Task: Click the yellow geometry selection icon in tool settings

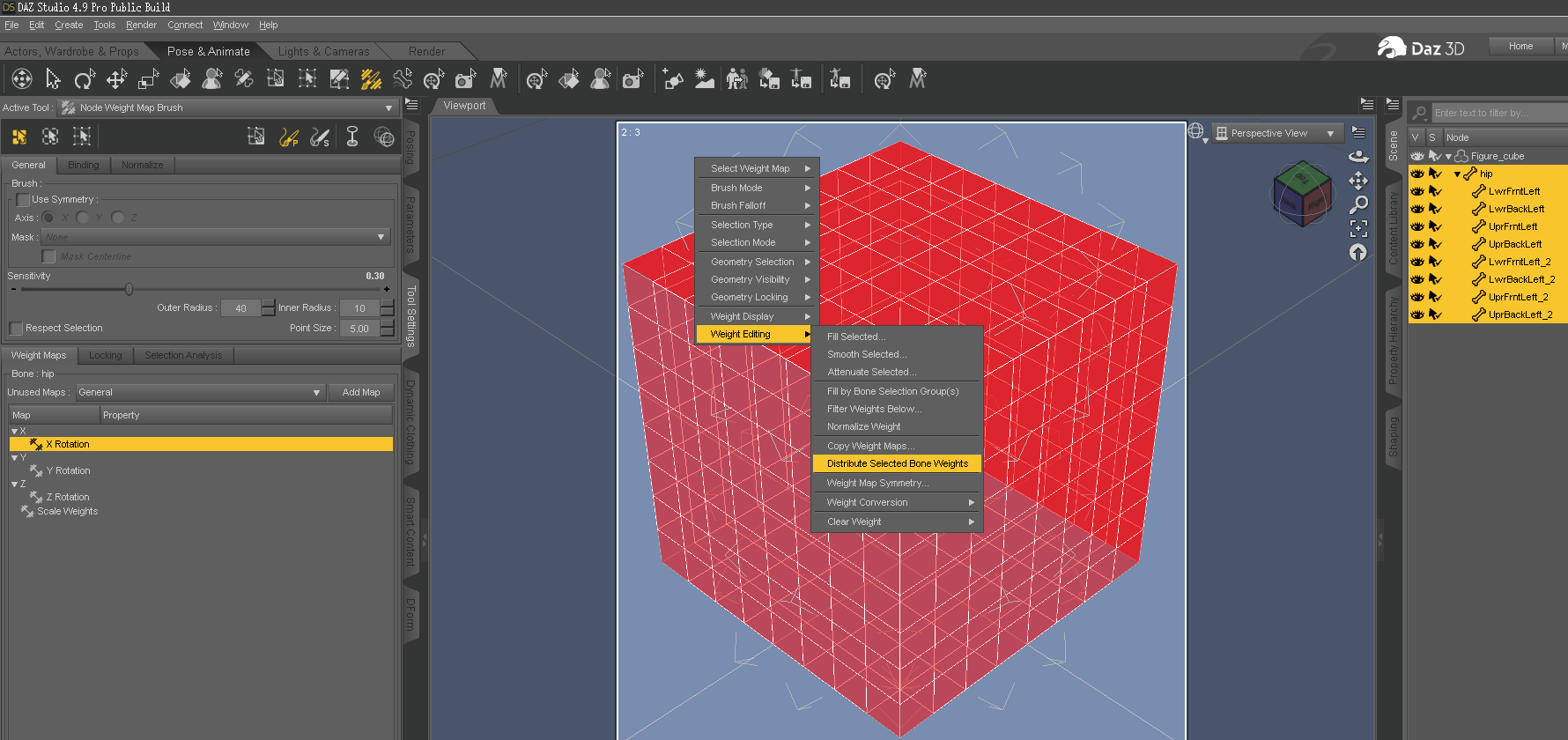Action: coord(19,137)
